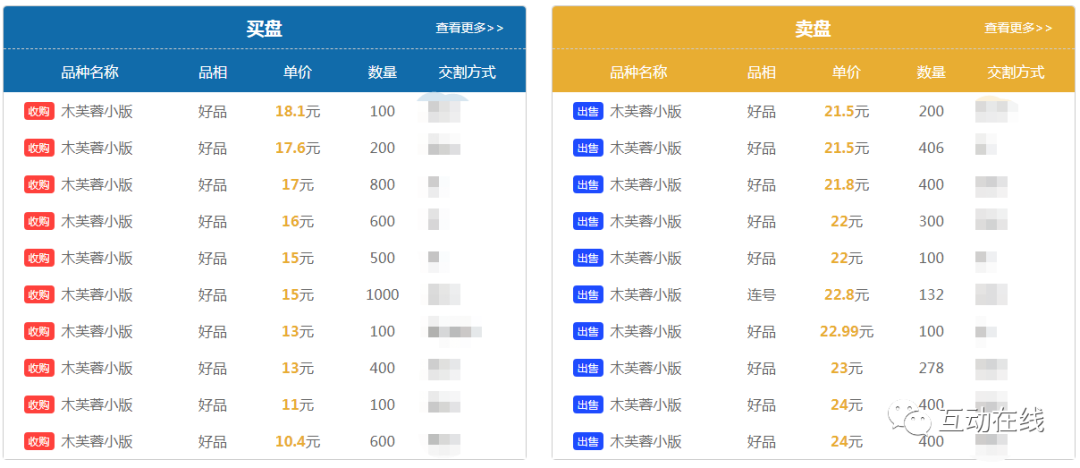This screenshot has height=468, width=1080.
Task: Select 出售 badge on the 21.8元 row
Action: 588,184
